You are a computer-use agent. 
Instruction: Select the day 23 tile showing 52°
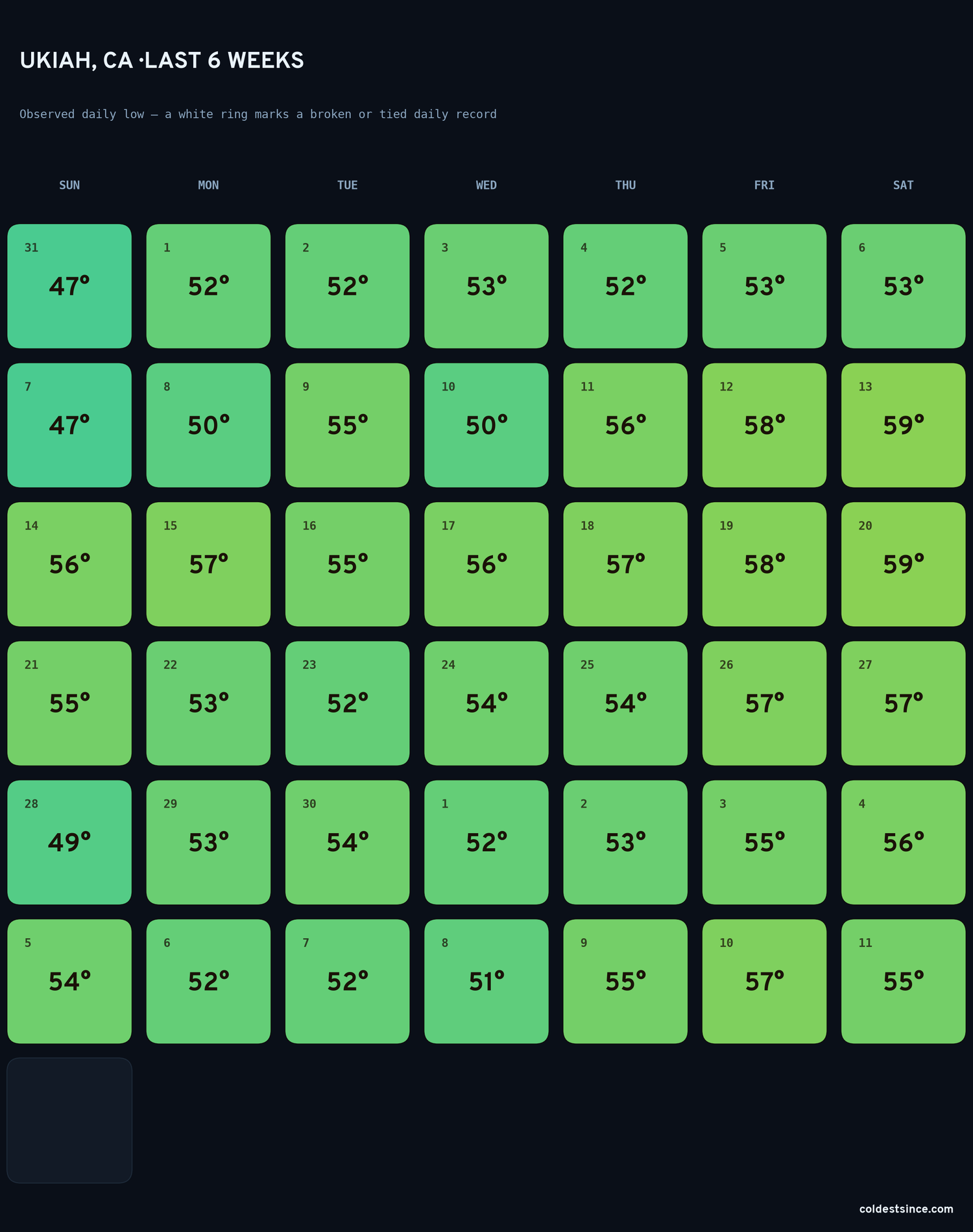[x=347, y=703]
